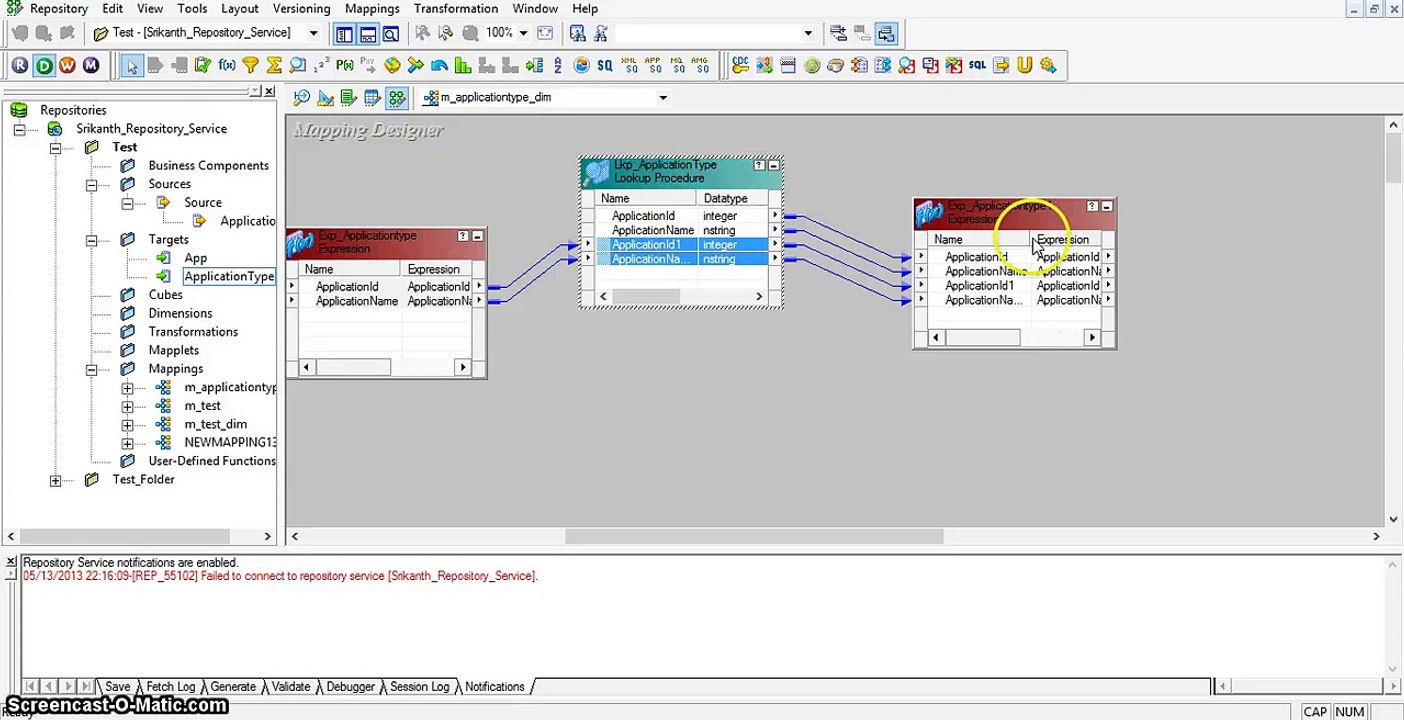1404x720 pixels.
Task: Expand the m_test mapping node
Action: tap(127, 406)
